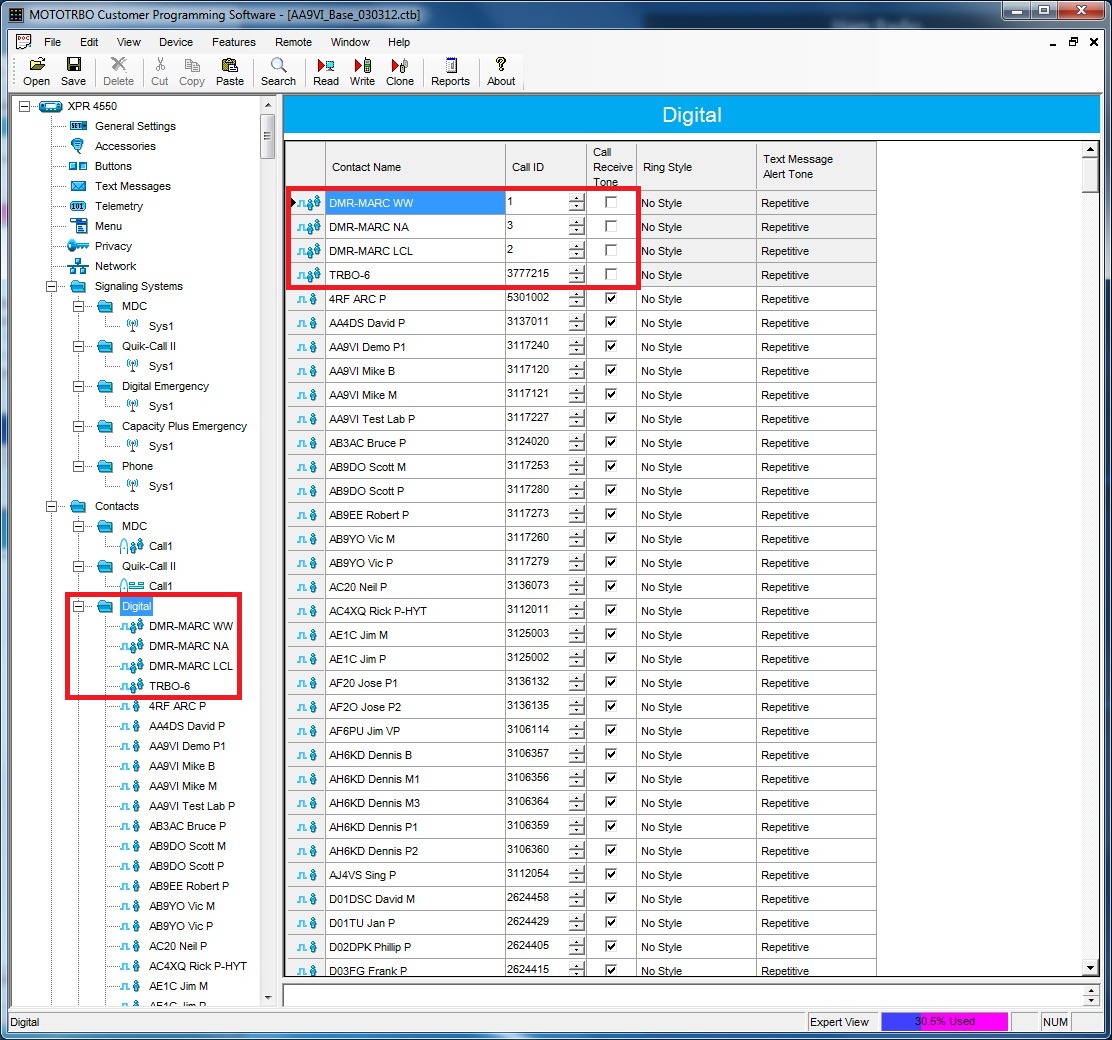Select Quik-Call II contact Call1
Screen dimensions: 1112x1040
[160, 586]
